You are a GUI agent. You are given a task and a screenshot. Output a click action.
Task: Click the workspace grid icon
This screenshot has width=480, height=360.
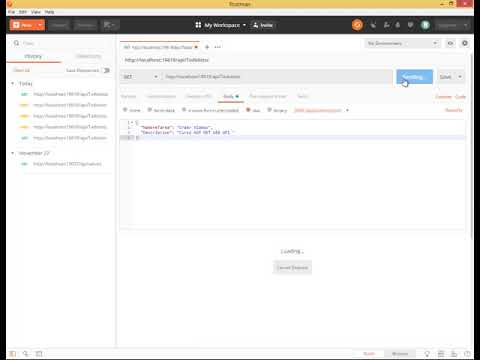[x=198, y=25]
